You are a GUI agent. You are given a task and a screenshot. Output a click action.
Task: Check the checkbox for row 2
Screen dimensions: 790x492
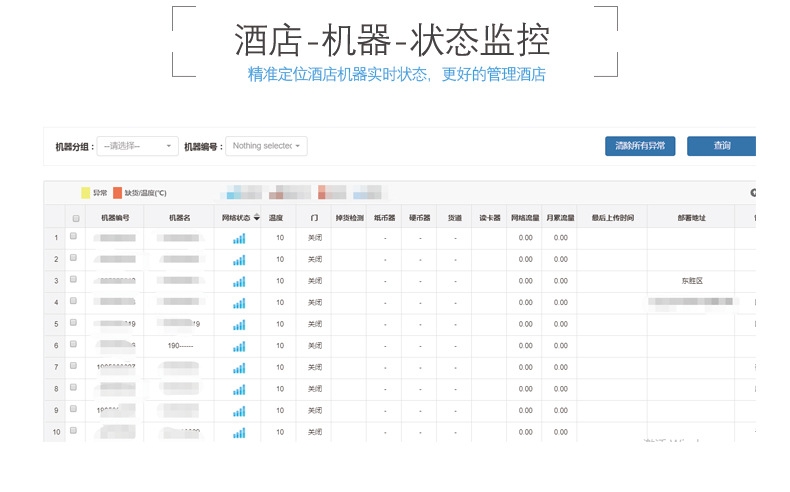click(x=73, y=259)
